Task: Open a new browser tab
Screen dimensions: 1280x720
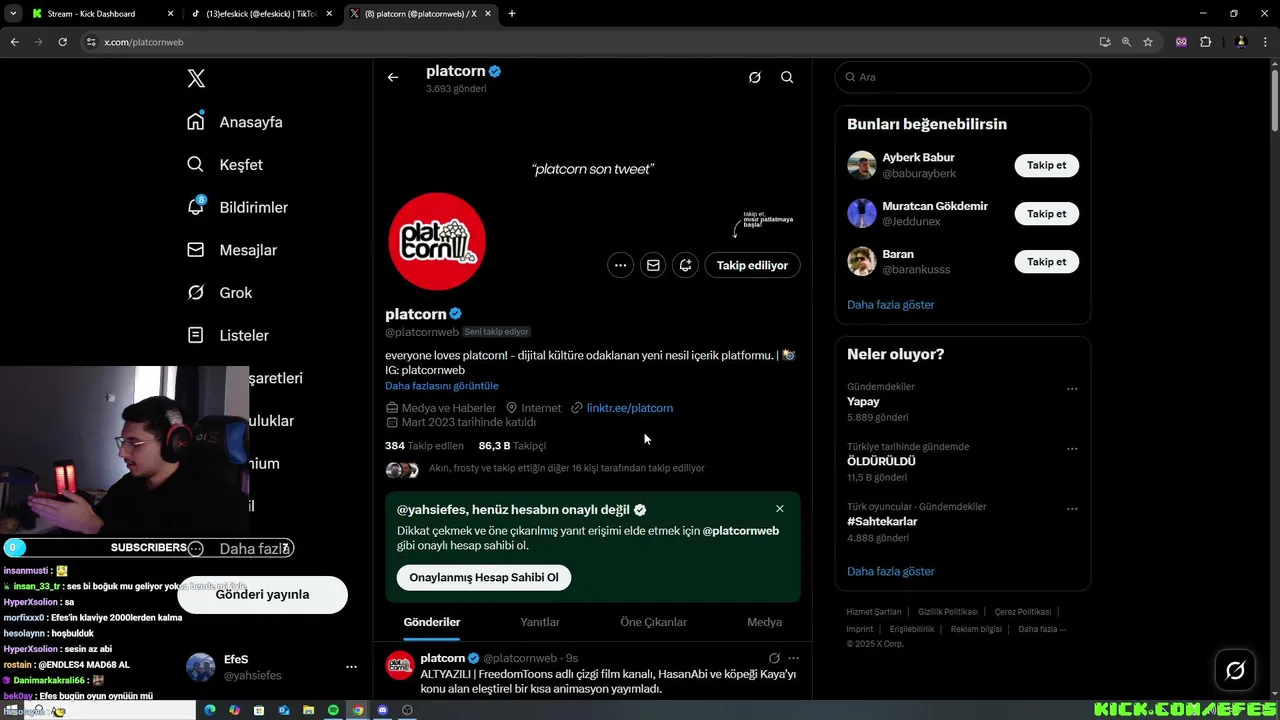Action: click(512, 14)
